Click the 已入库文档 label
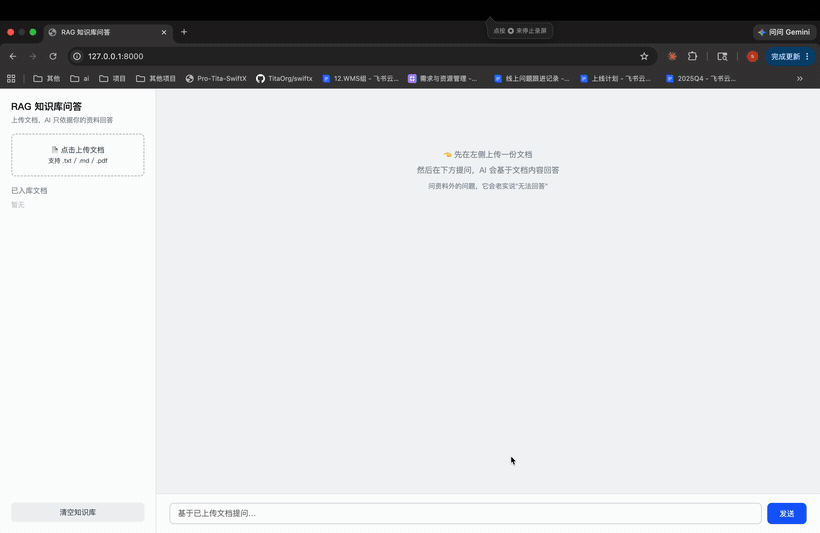The image size is (820, 533). 29,190
